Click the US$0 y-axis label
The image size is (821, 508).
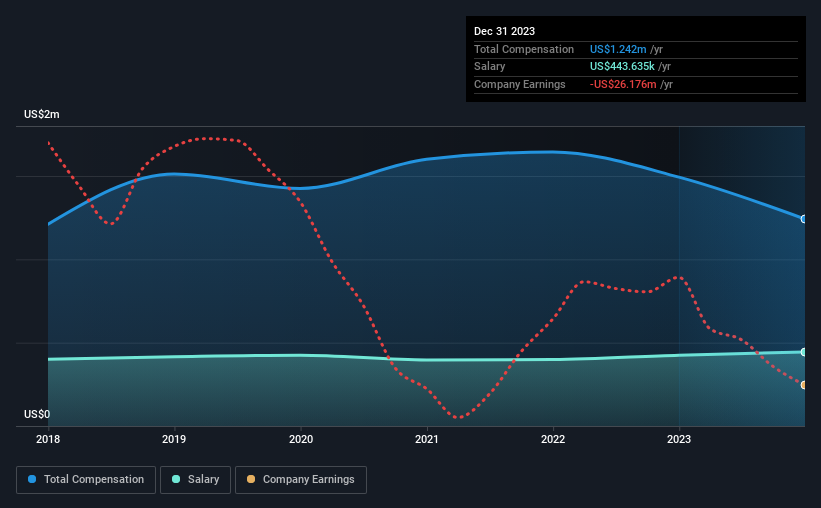click(37, 414)
